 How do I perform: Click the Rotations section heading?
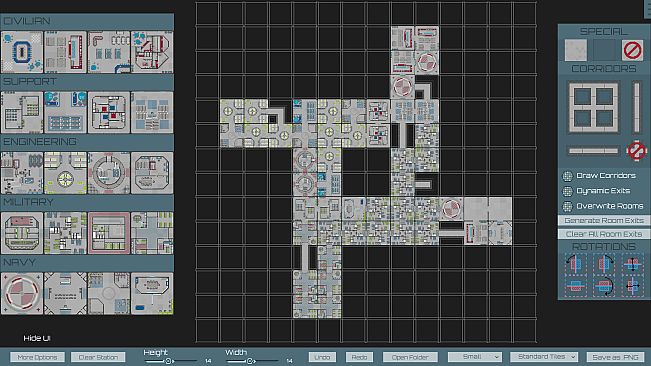click(x=604, y=246)
